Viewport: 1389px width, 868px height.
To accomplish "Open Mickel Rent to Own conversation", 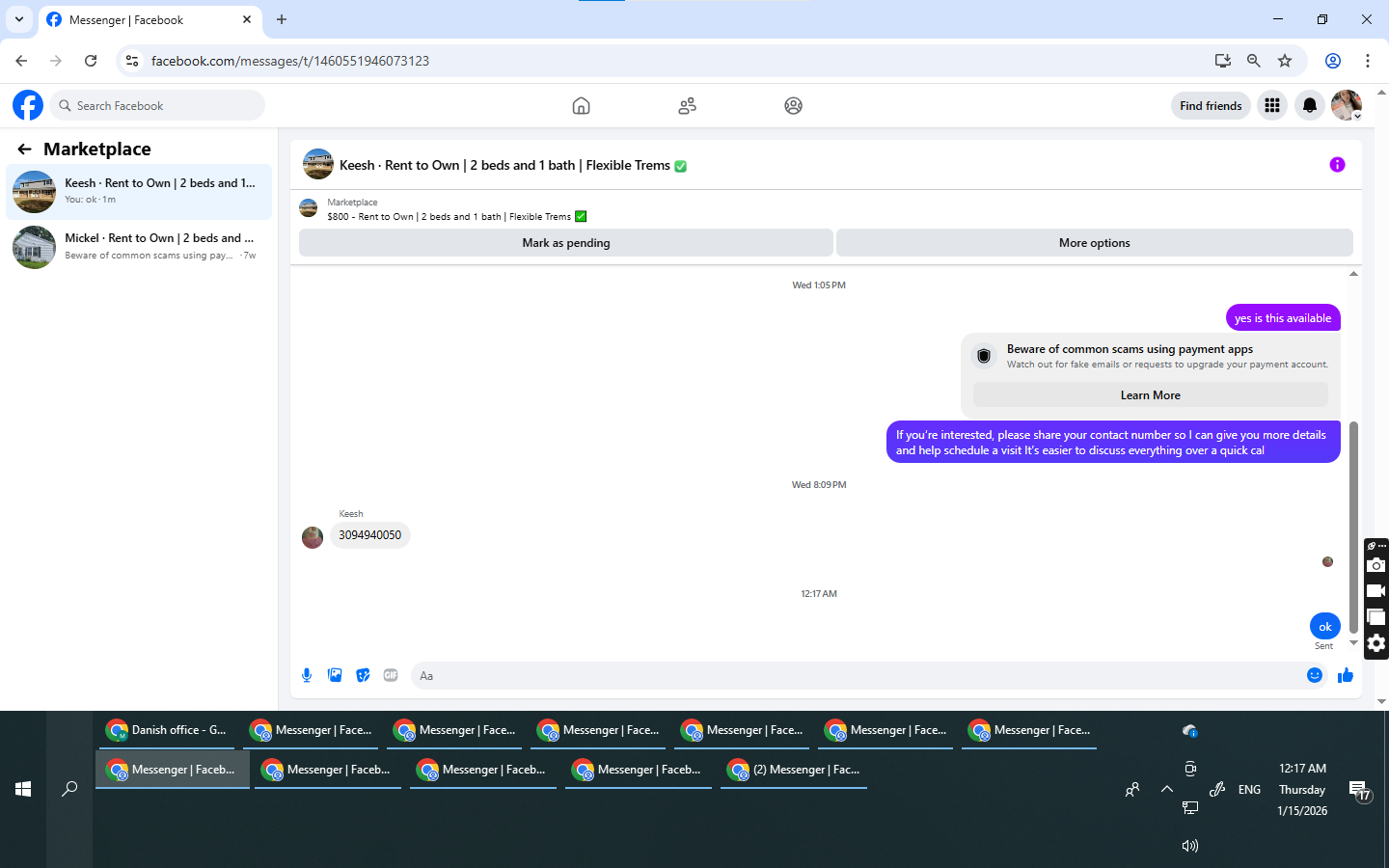I will (x=139, y=246).
